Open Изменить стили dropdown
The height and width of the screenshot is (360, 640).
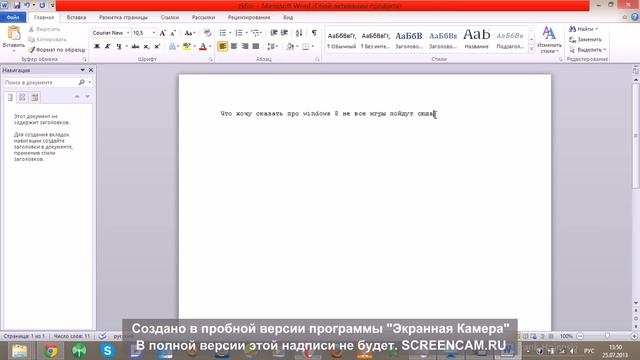(549, 40)
